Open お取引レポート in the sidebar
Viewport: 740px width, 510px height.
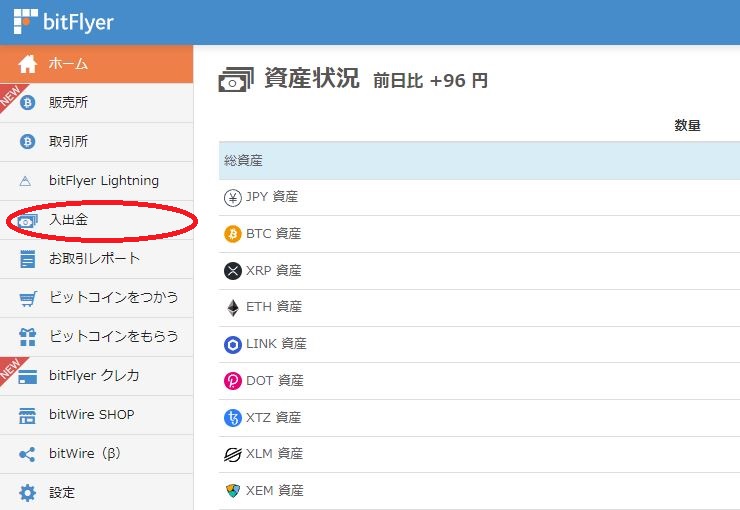pos(96,259)
